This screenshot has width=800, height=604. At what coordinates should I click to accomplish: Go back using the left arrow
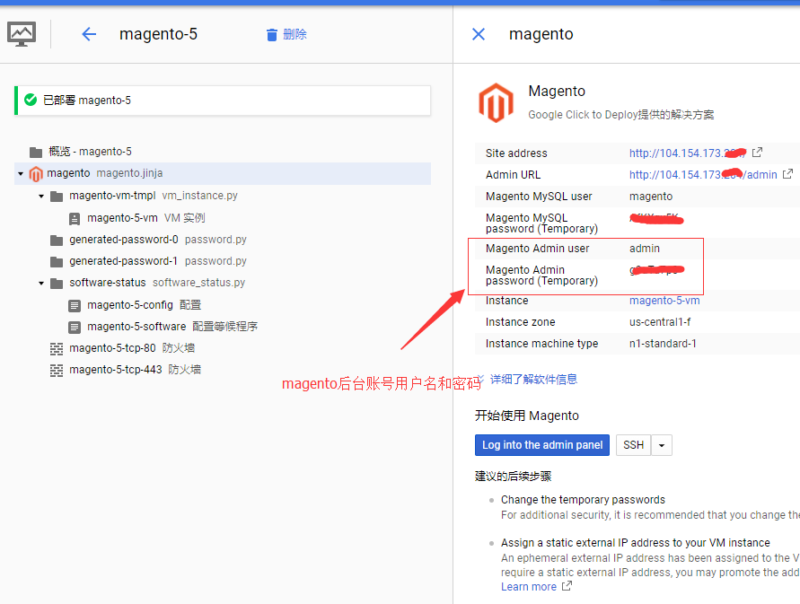(x=89, y=34)
